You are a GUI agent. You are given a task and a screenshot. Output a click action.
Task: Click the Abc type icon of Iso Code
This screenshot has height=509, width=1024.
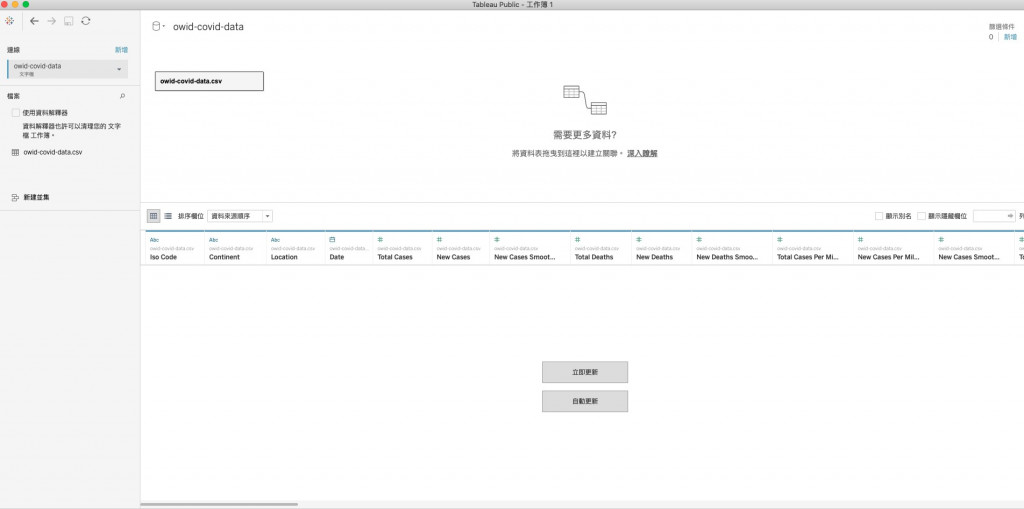pyautogui.click(x=154, y=240)
